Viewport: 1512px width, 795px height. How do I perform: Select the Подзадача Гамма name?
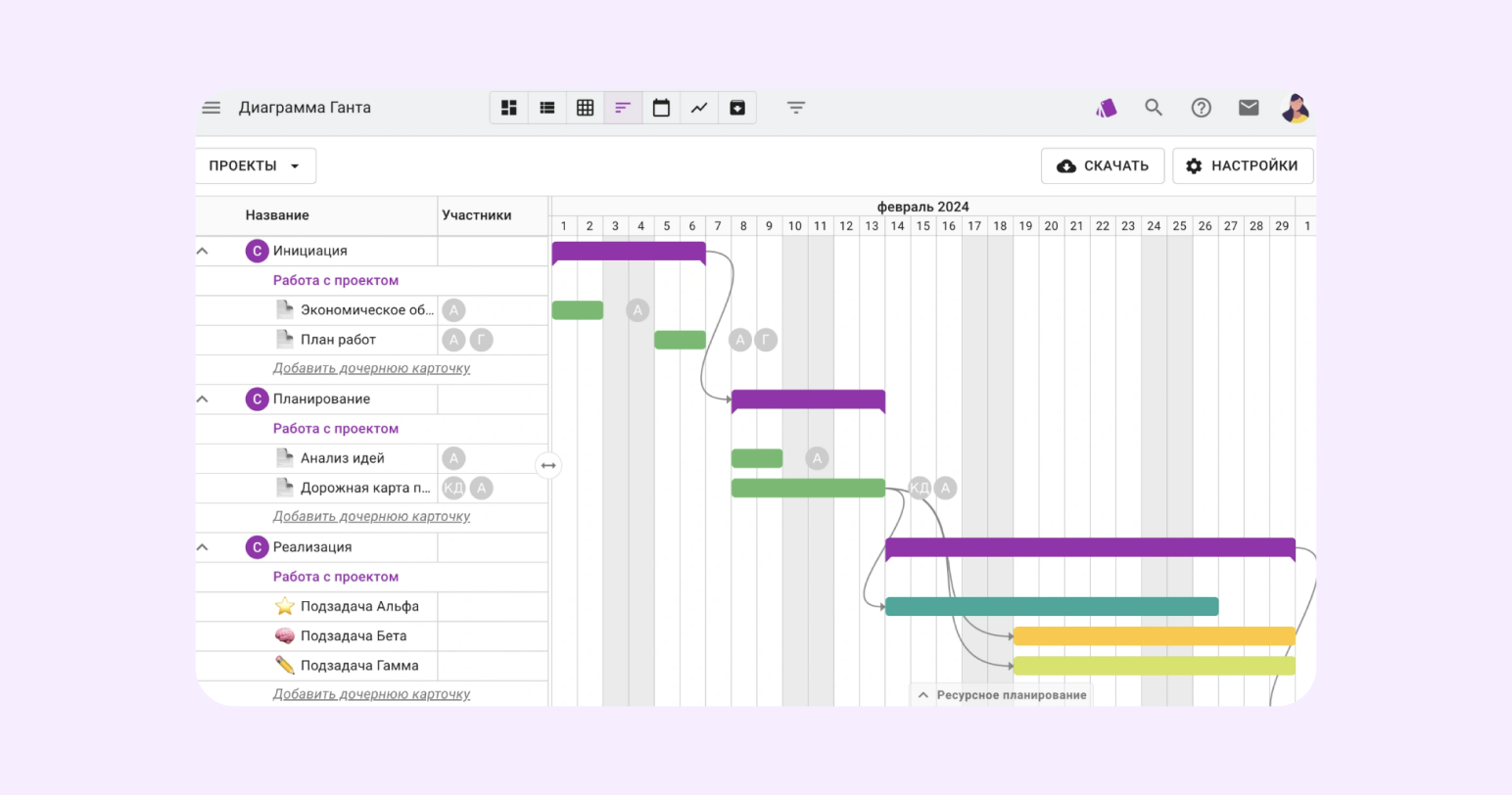(359, 666)
